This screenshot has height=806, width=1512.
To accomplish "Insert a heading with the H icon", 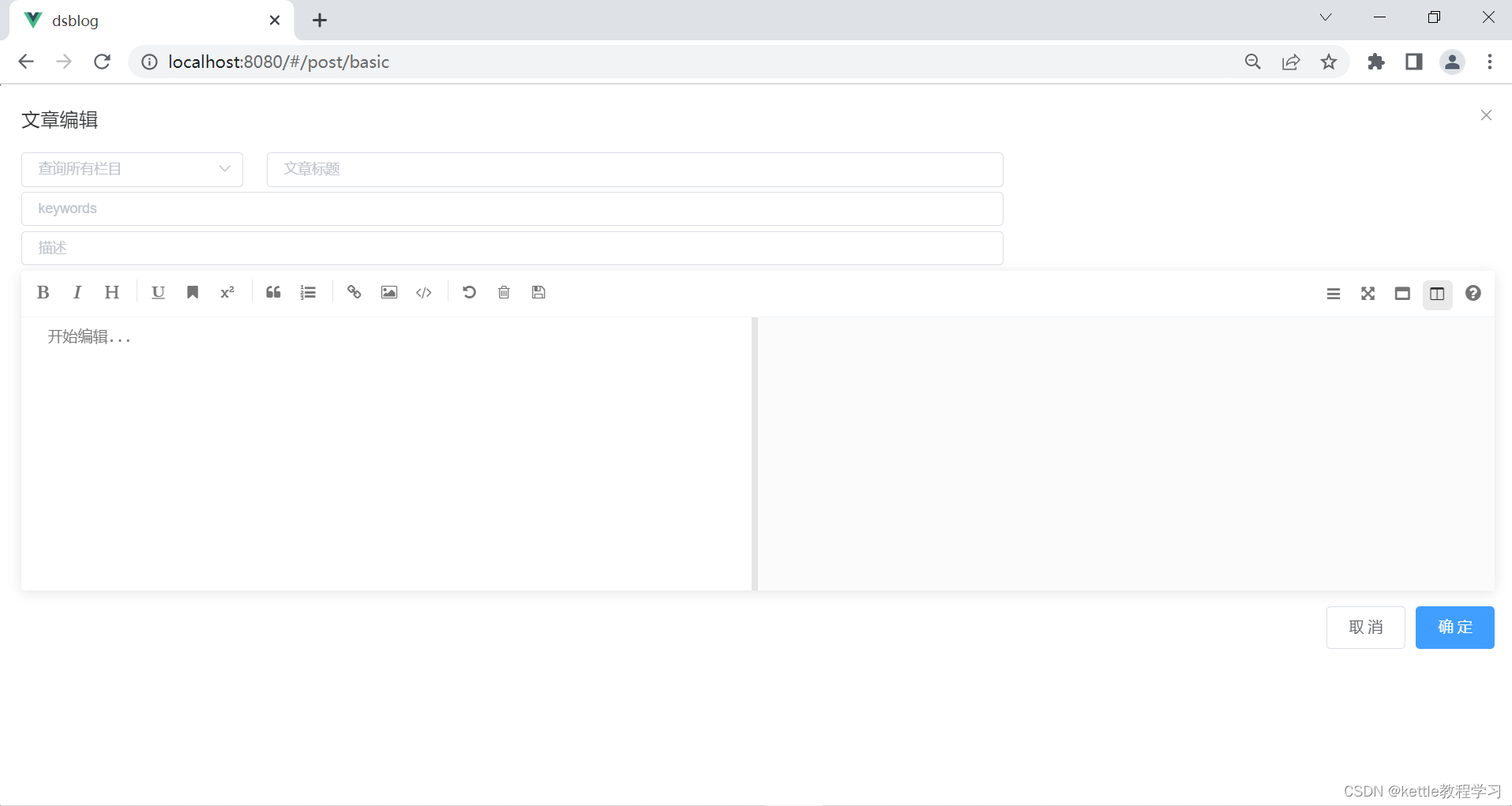I will pyautogui.click(x=112, y=293).
